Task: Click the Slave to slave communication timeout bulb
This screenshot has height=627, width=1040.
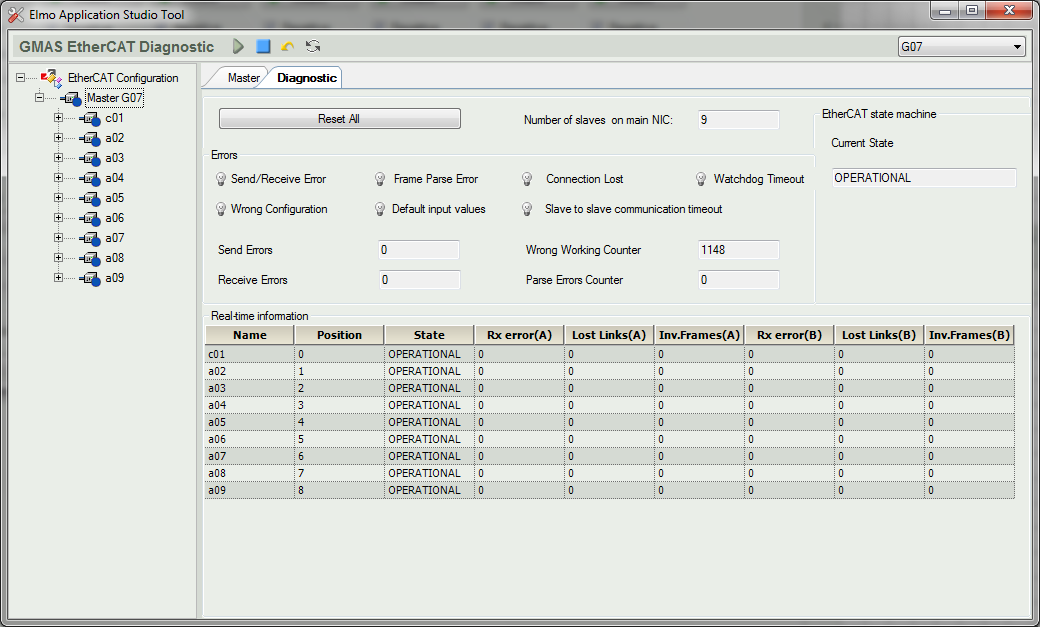Action: (527, 209)
